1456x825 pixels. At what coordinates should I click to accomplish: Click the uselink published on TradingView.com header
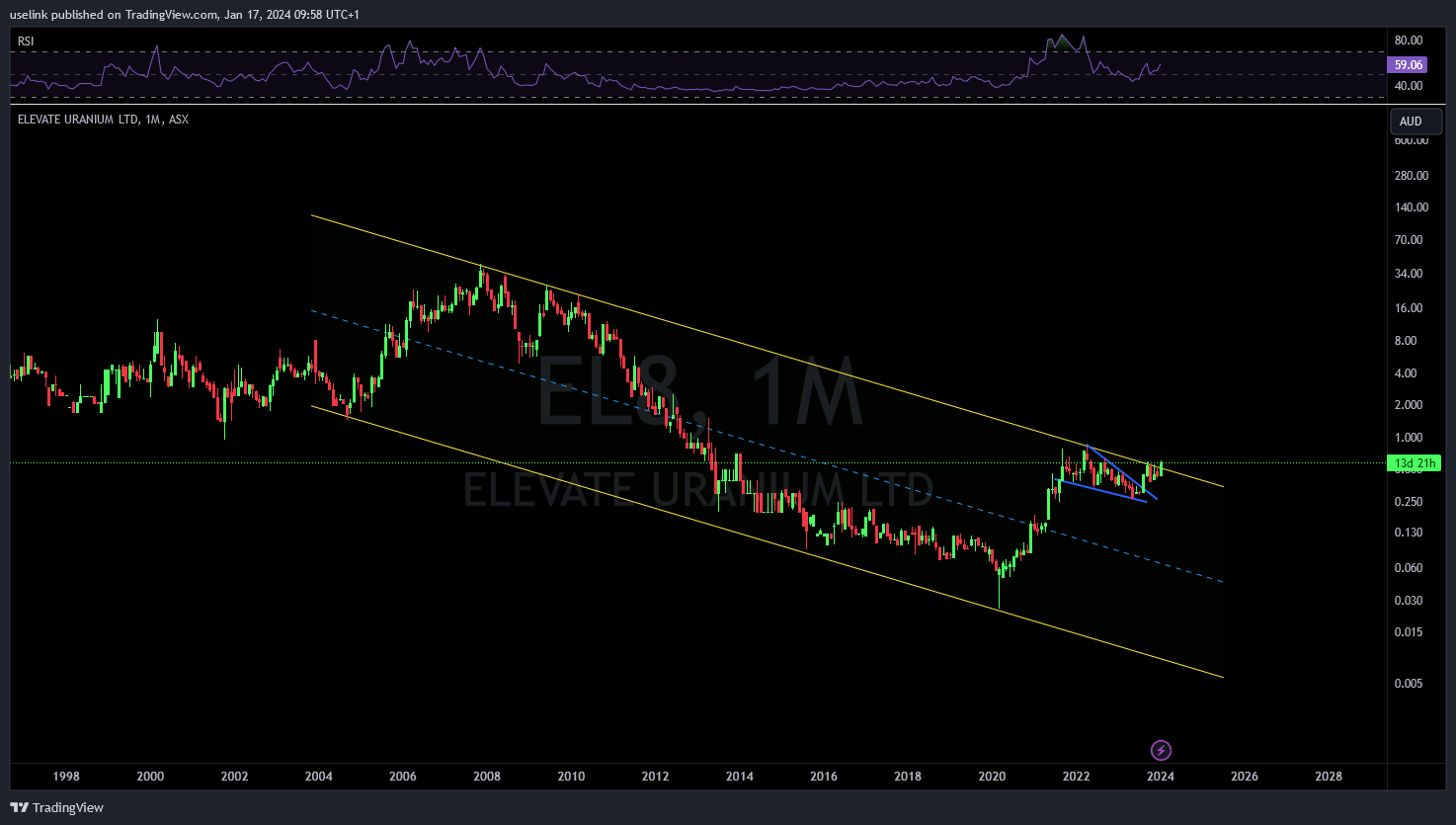coord(185,14)
